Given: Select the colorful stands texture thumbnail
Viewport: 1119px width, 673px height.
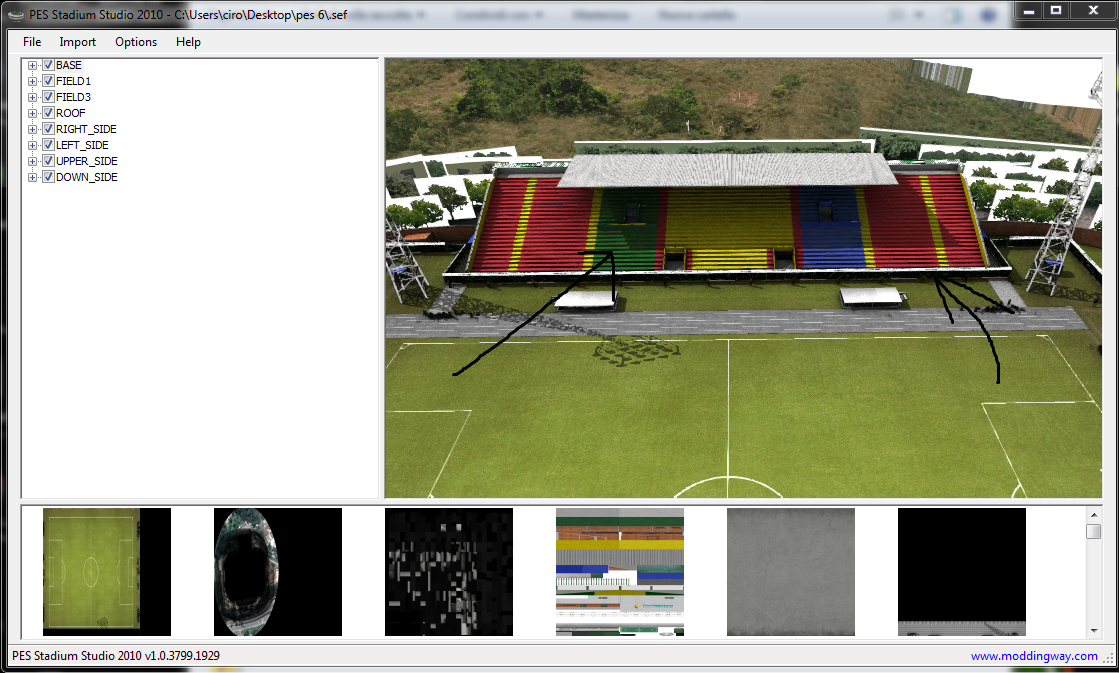Looking at the screenshot, I should click(x=619, y=572).
